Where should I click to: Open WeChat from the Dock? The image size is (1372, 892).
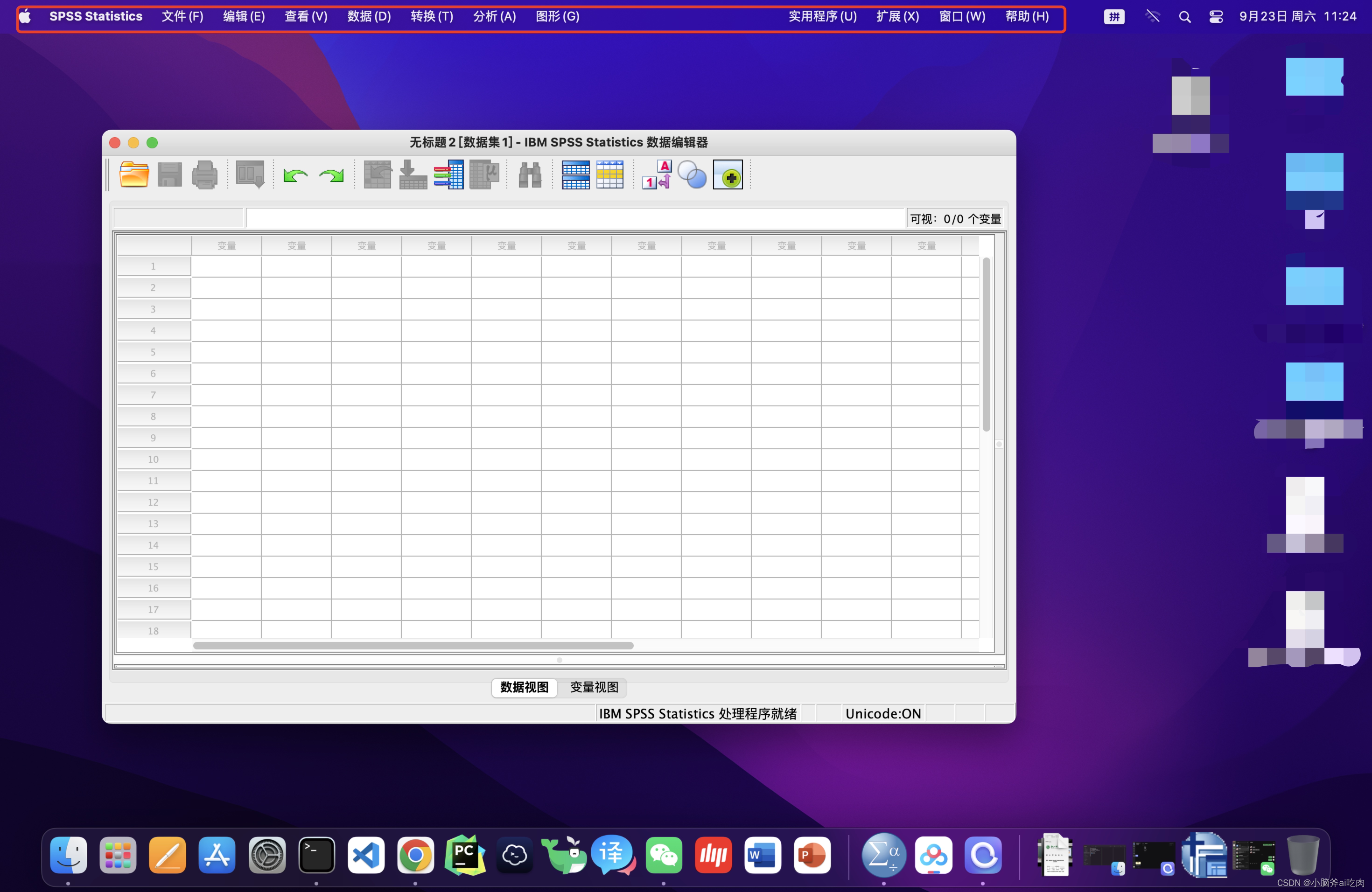[x=664, y=855]
